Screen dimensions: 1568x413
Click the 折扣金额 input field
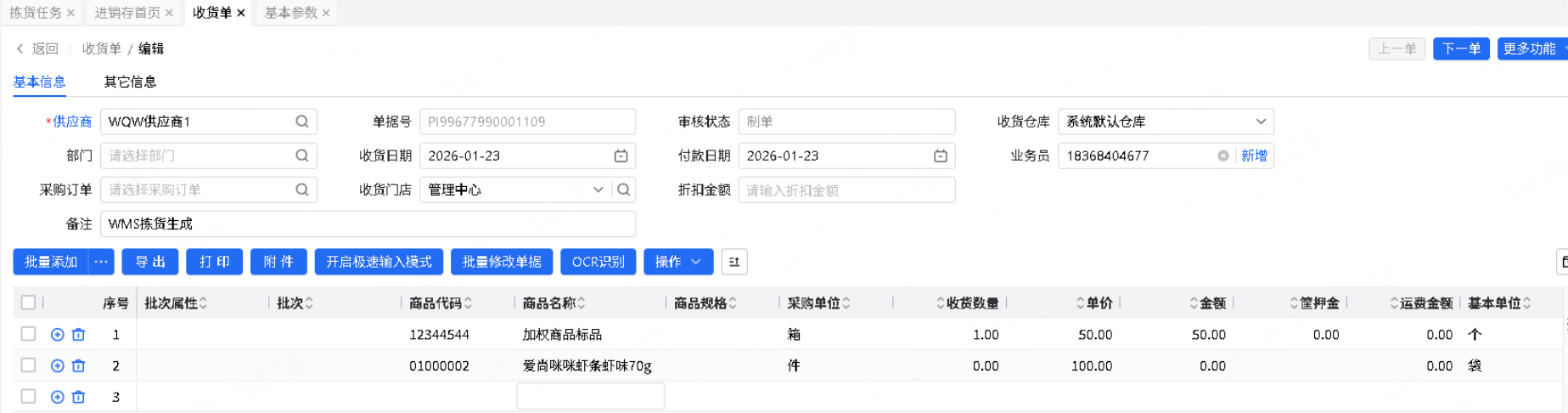pos(846,190)
